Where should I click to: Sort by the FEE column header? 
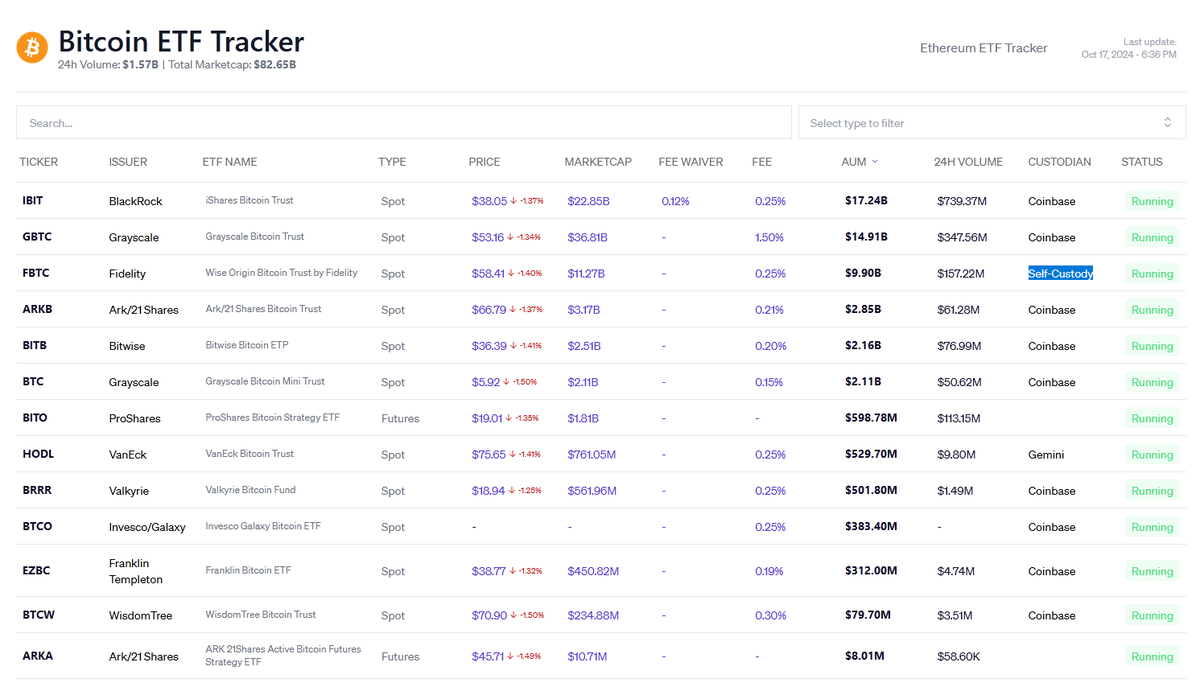[762, 162]
